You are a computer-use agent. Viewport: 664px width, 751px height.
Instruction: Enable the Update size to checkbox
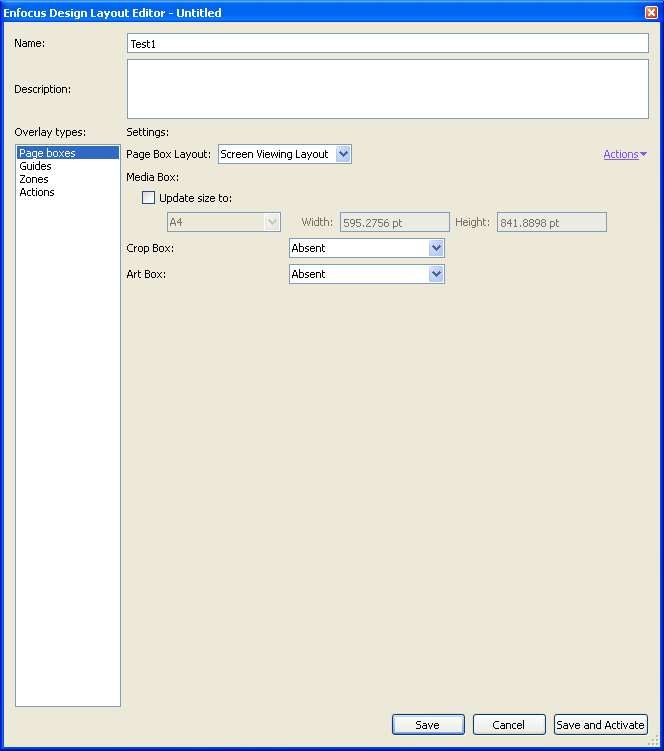pos(149,198)
